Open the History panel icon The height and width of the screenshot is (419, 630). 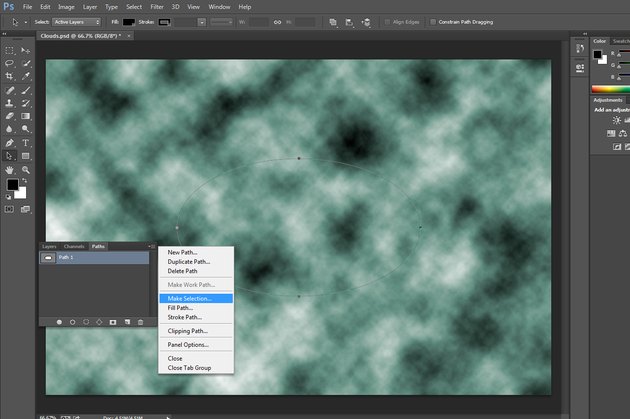(580, 49)
